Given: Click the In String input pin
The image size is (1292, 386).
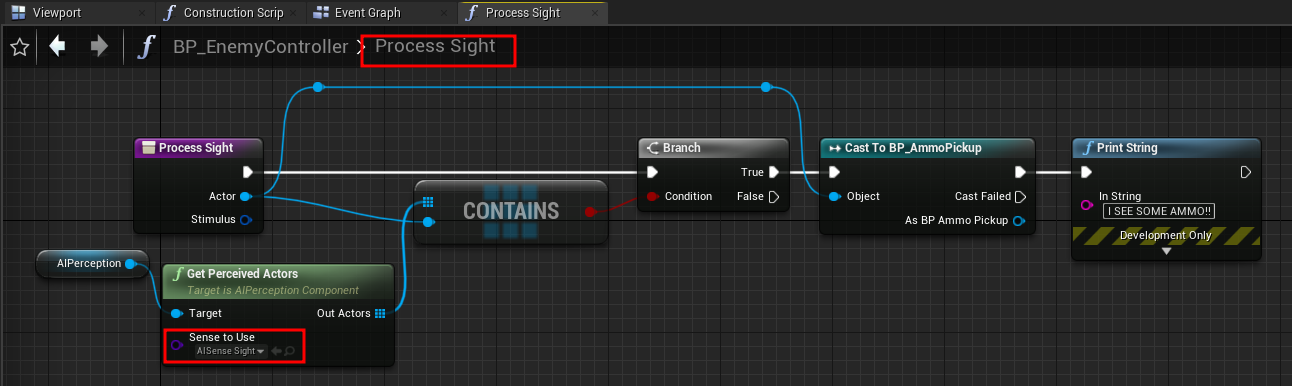Looking at the screenshot, I should 1087,204.
